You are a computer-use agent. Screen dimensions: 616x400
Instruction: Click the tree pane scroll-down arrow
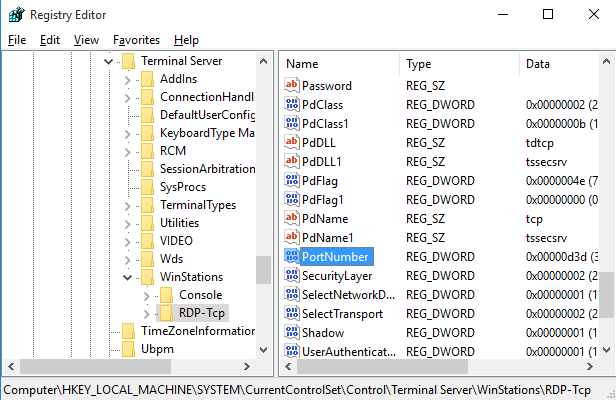(x=263, y=350)
